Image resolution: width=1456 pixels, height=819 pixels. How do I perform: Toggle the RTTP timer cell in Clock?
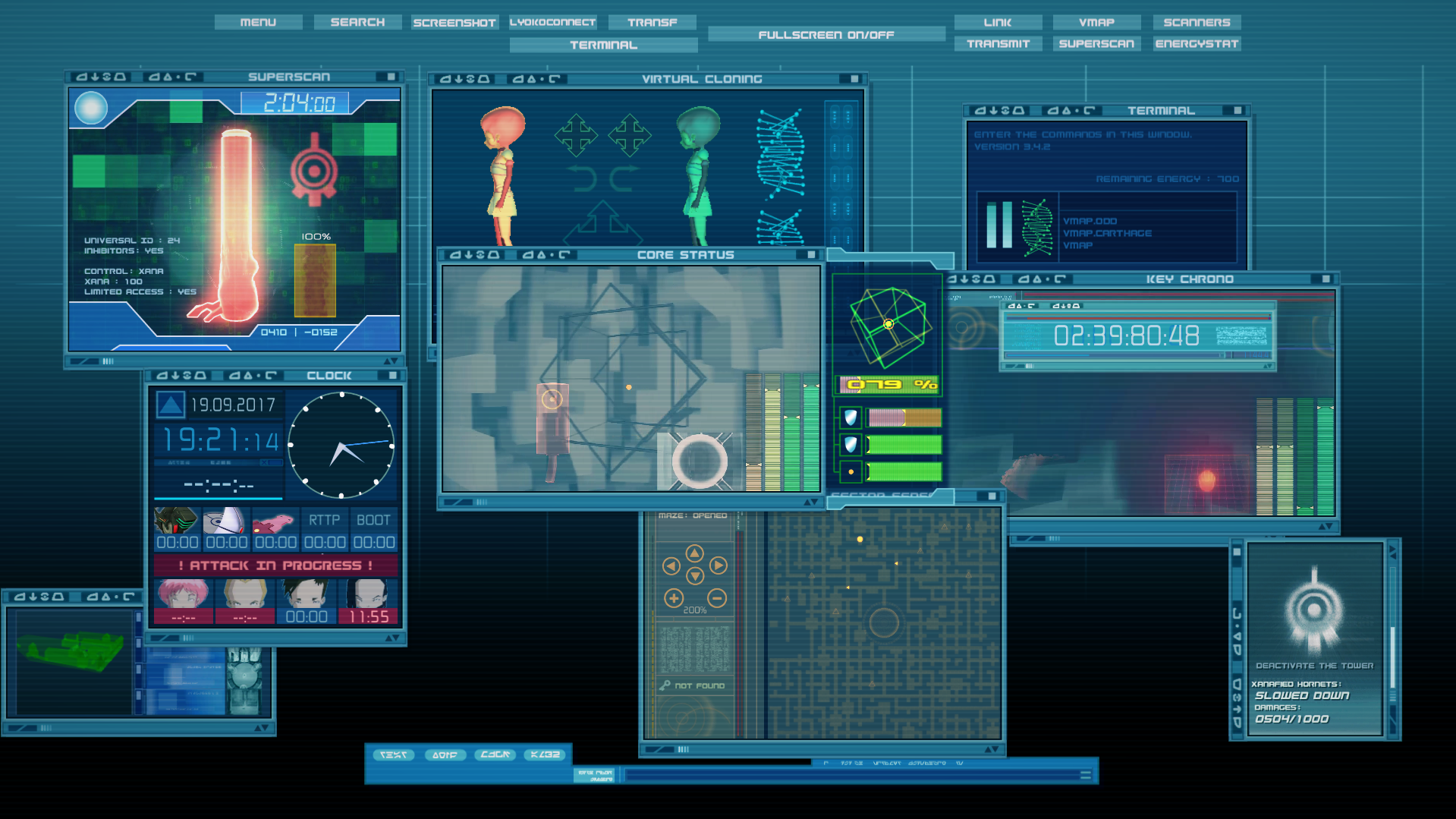[x=325, y=530]
